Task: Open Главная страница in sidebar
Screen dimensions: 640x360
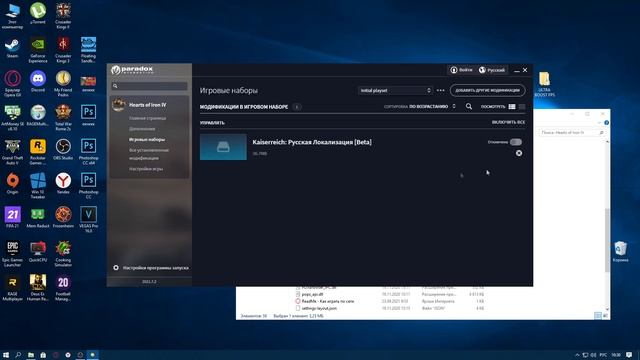Action: pos(147,118)
